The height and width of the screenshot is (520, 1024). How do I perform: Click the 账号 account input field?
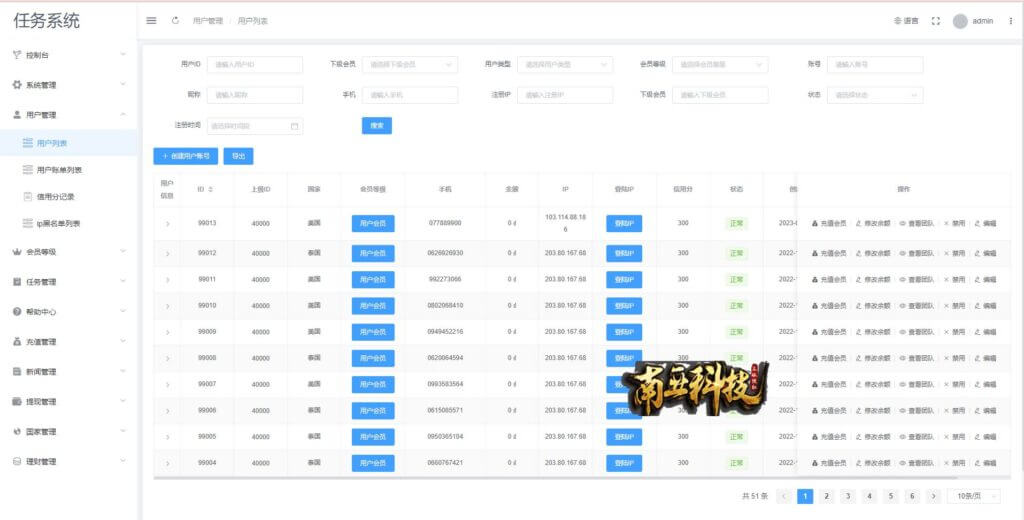click(x=875, y=65)
